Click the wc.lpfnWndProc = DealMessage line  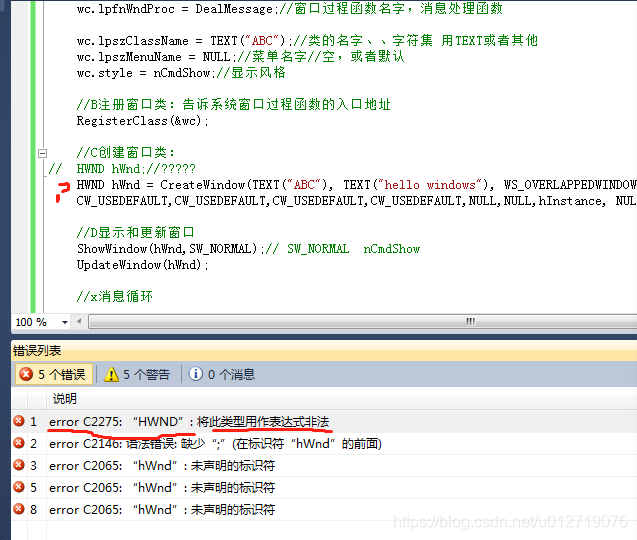pyautogui.click(x=290, y=9)
